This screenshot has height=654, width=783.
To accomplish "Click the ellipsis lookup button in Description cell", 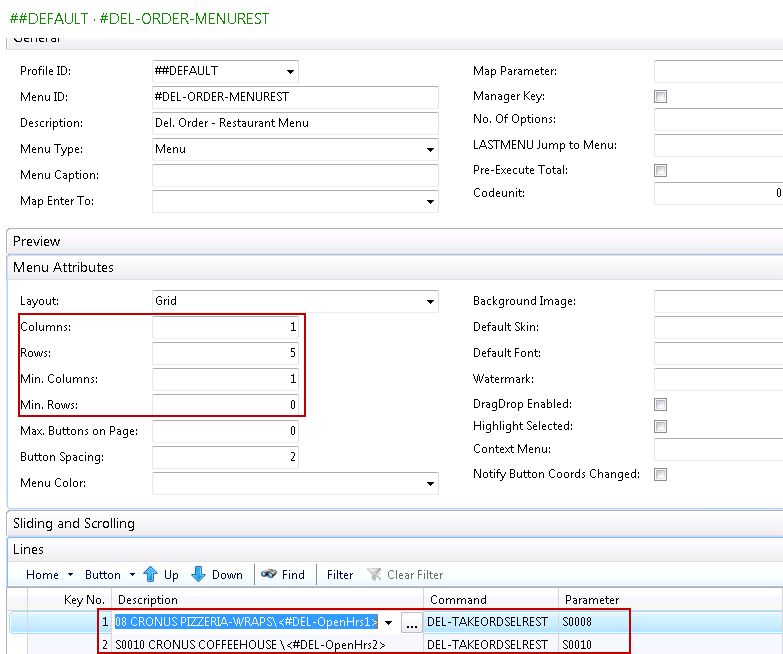I will 411,623.
